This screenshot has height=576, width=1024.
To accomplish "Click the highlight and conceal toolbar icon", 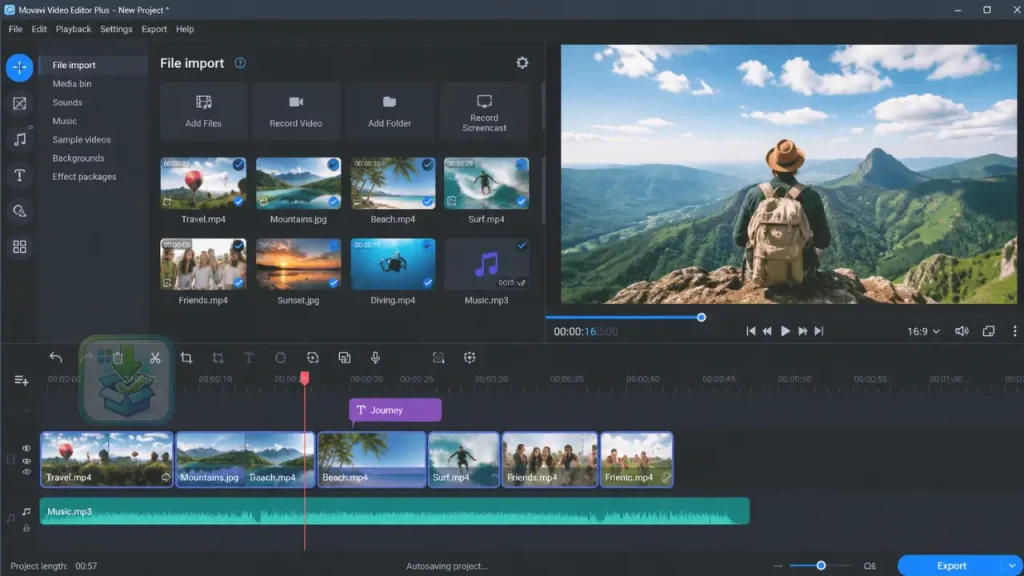I will click(438, 358).
